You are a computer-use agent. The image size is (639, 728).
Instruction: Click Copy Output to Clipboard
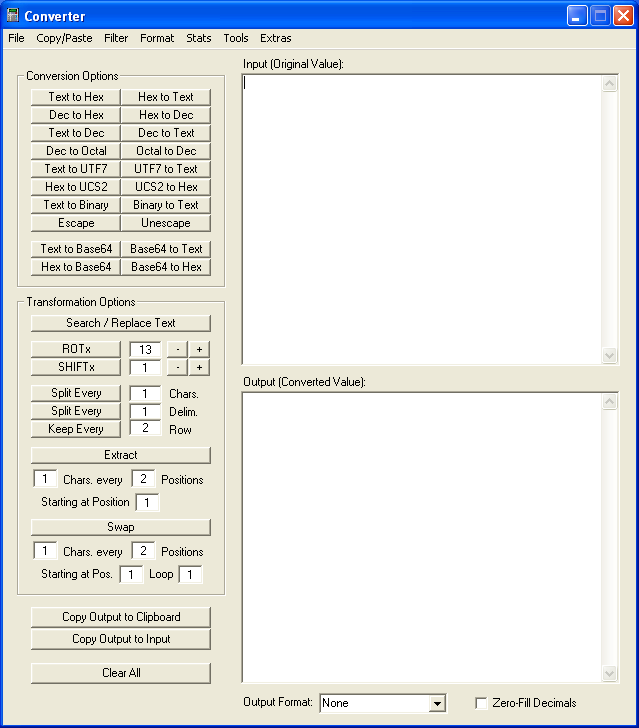click(121, 617)
